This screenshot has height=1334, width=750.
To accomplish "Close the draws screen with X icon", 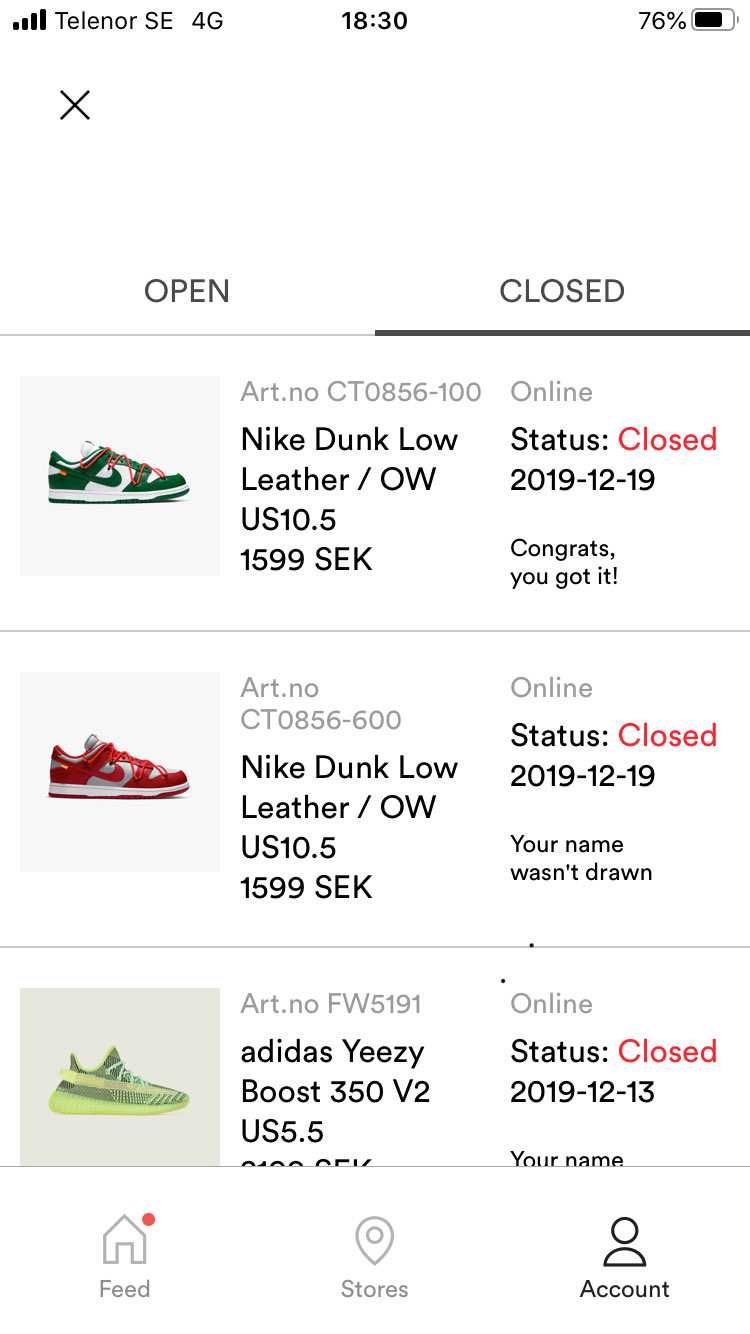I will tap(75, 105).
